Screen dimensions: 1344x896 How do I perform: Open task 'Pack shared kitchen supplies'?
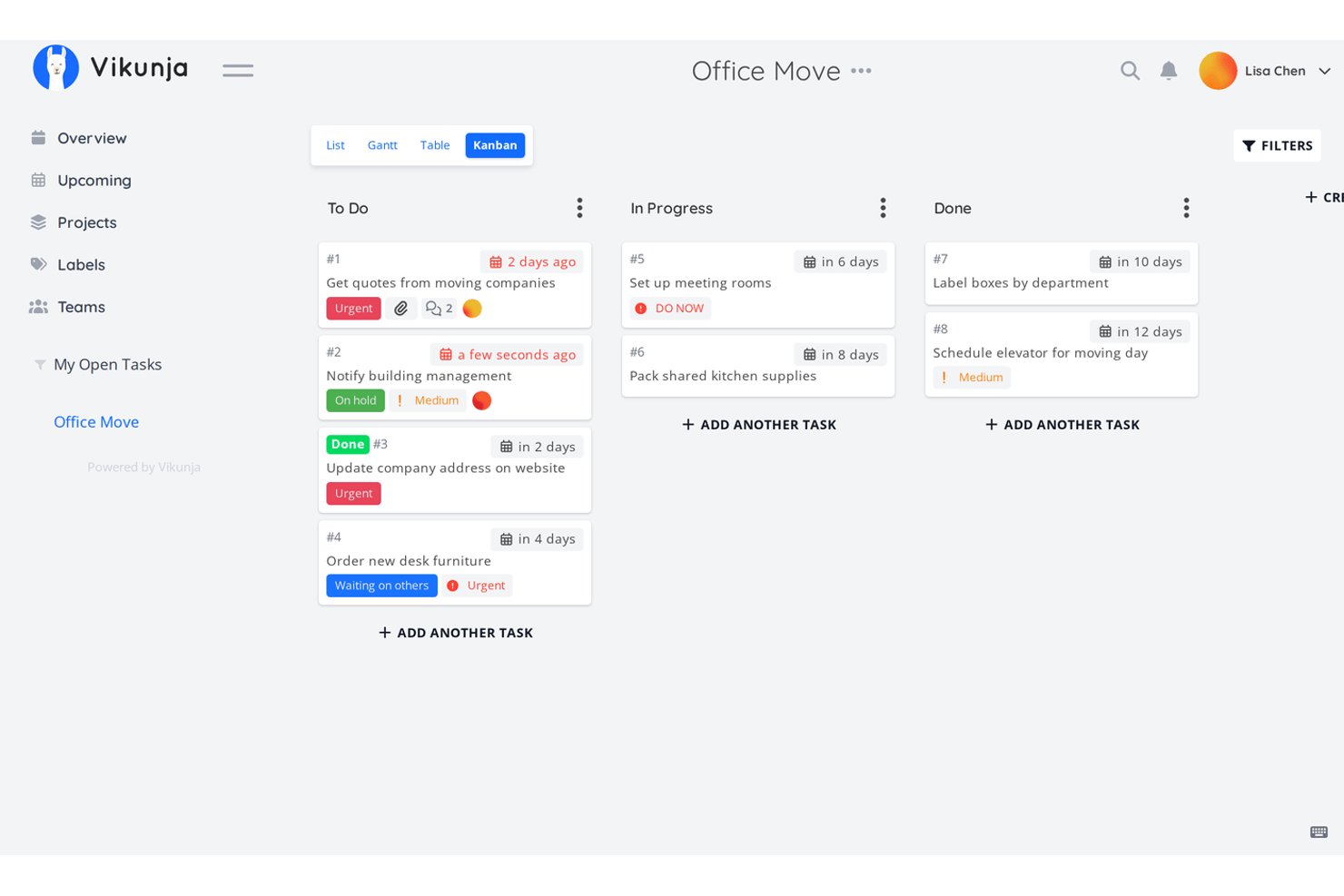(723, 376)
